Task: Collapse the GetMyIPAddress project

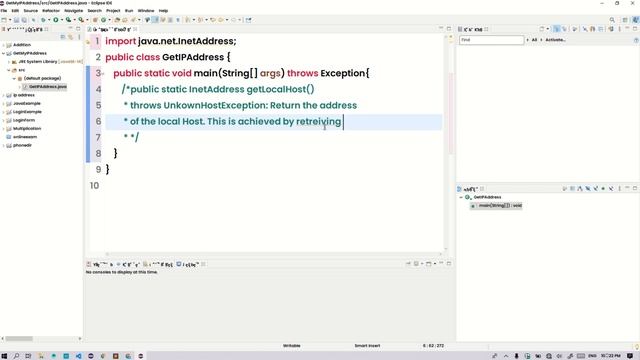Action: click(x=4, y=53)
